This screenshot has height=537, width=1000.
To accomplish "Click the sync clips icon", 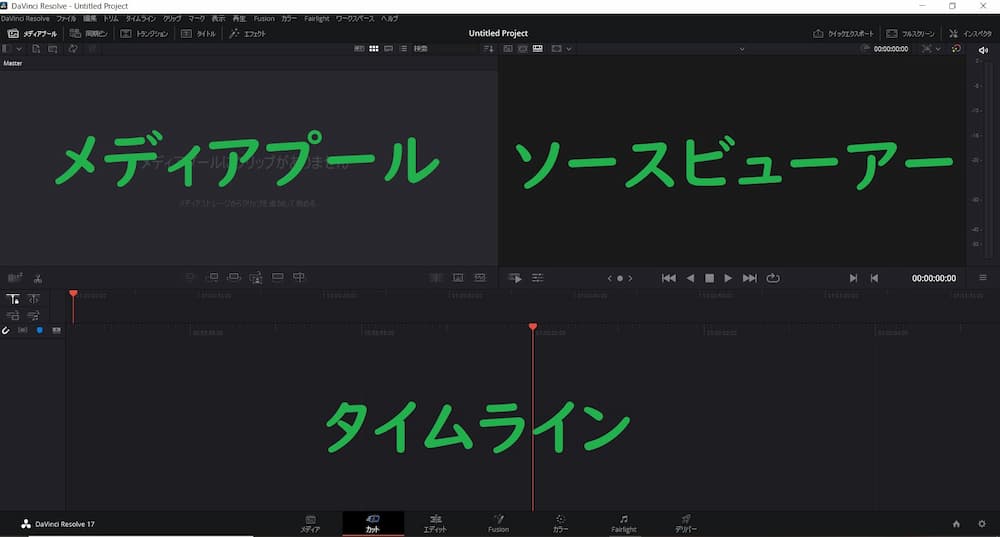I will tap(73, 48).
